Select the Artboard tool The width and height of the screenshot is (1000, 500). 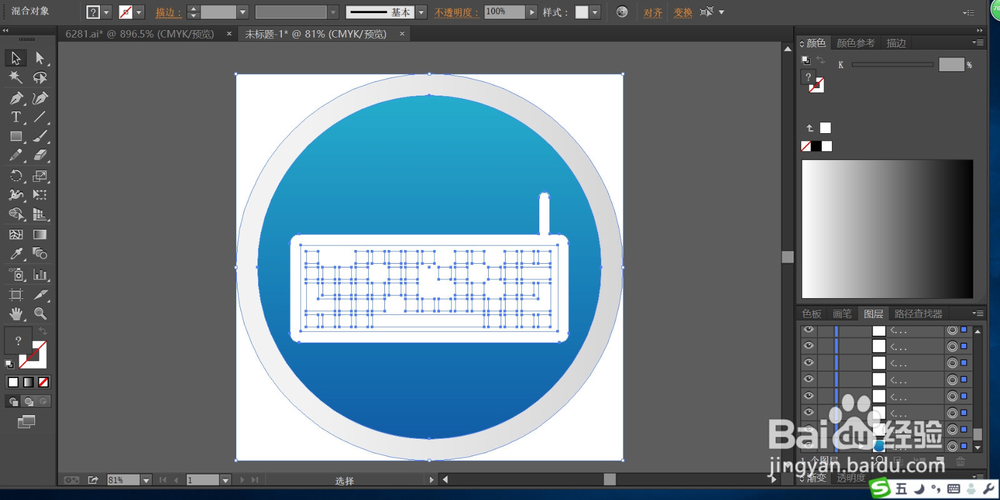[16, 294]
